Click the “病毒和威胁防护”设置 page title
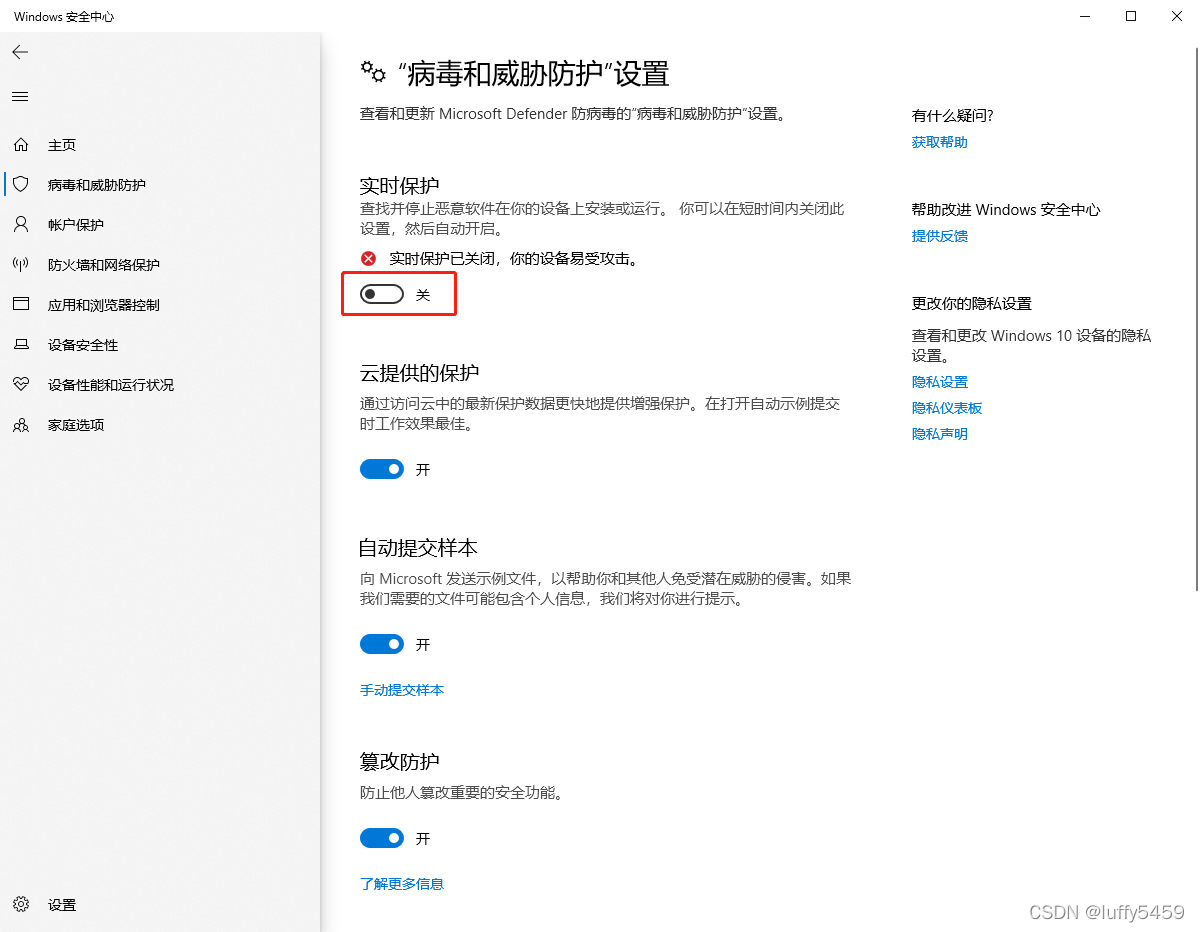 point(533,73)
